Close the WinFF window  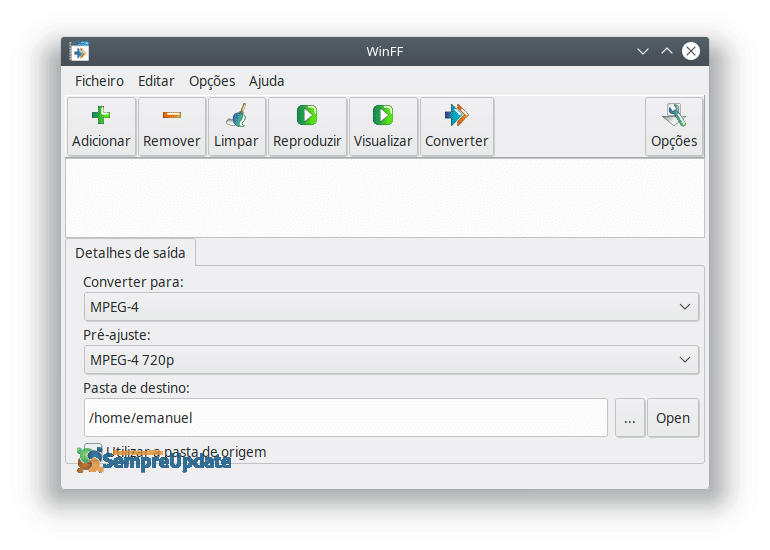(x=691, y=51)
